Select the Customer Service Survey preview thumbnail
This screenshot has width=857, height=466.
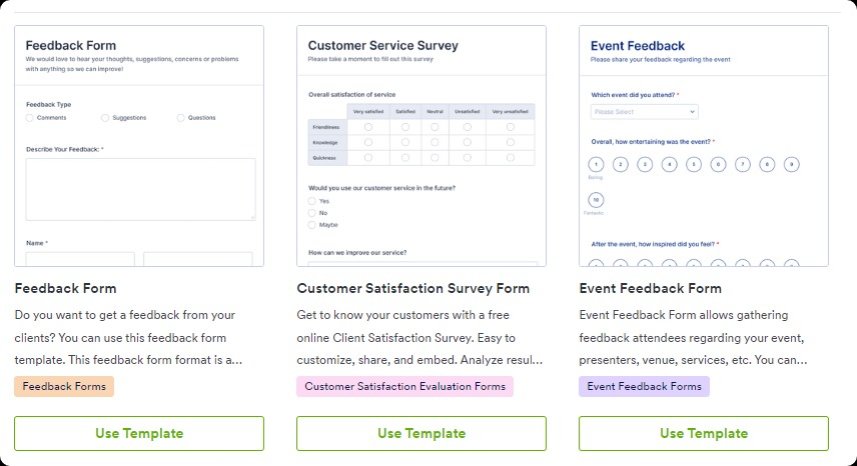point(421,146)
